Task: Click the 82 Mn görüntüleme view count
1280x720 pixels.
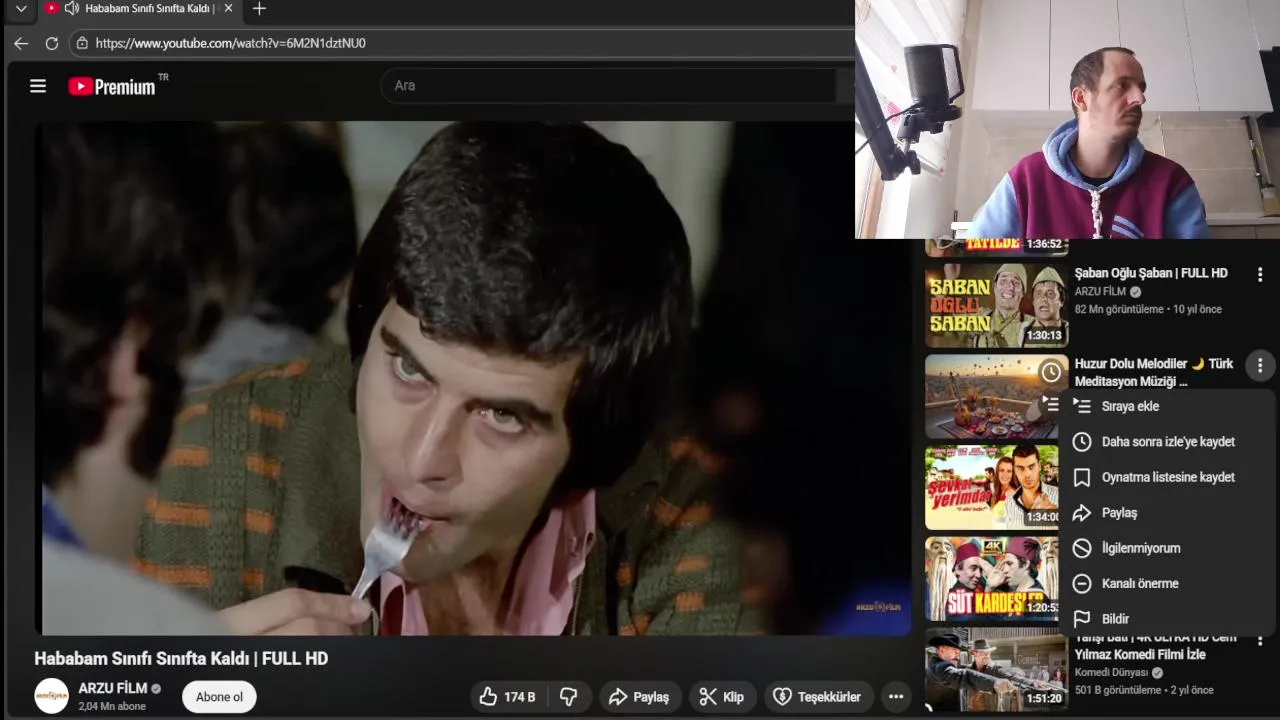Action: tap(1119, 310)
